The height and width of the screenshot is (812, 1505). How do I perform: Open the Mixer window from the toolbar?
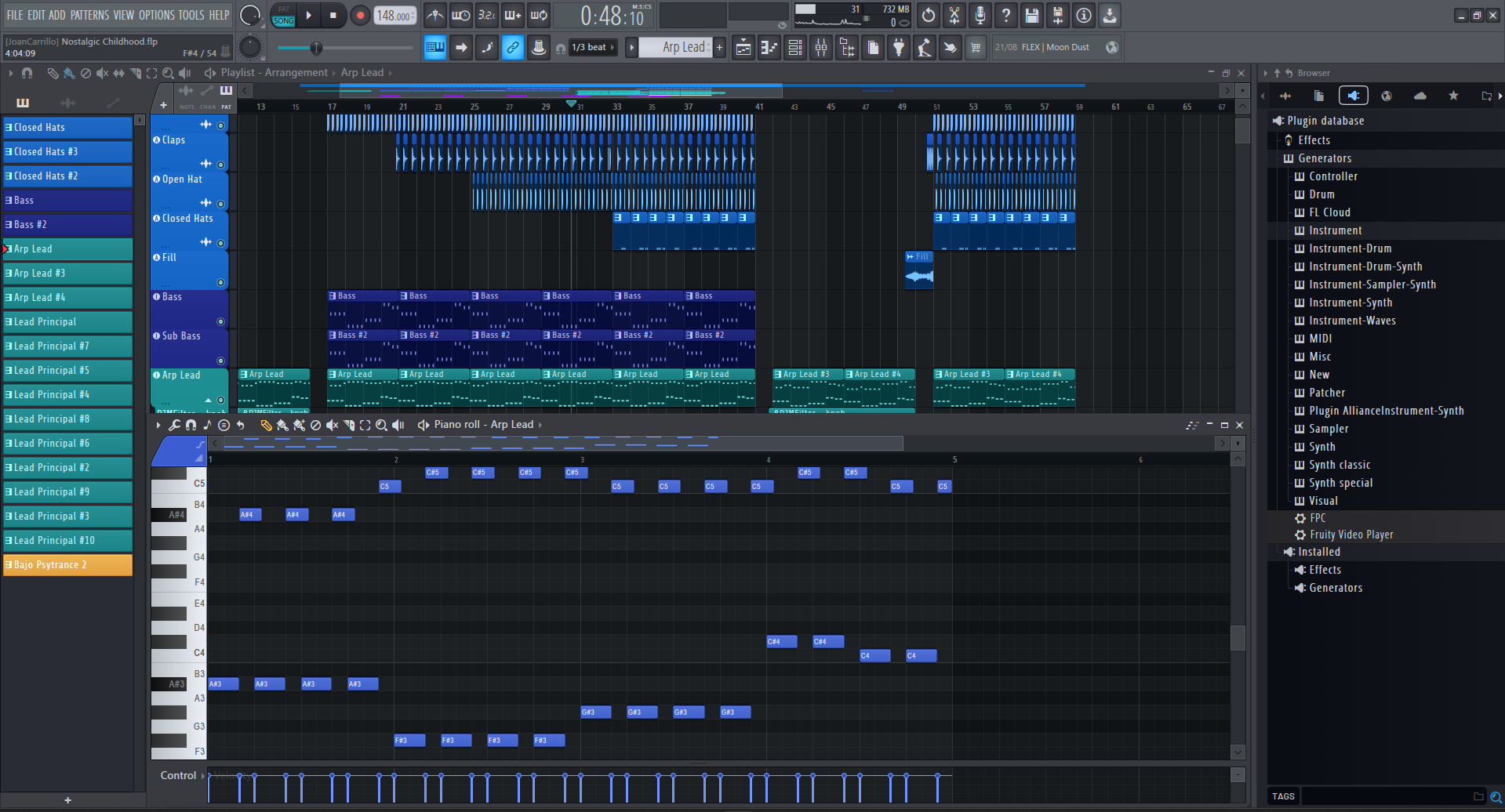[821, 48]
